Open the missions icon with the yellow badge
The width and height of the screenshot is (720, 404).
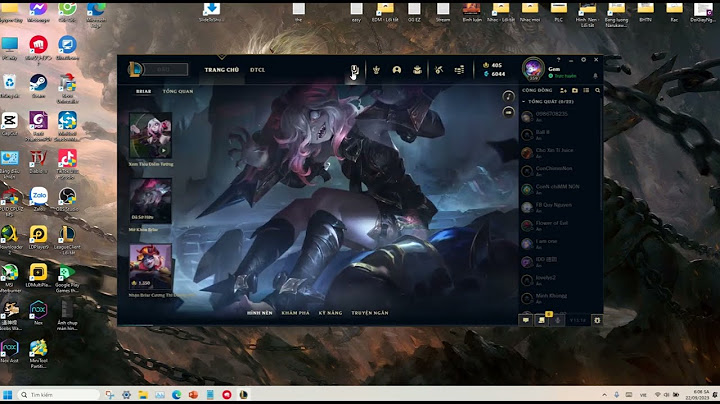coord(542,320)
